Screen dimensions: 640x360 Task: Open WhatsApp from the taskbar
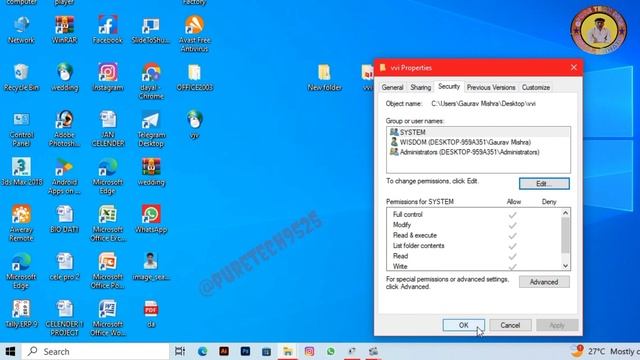[x=331, y=351]
